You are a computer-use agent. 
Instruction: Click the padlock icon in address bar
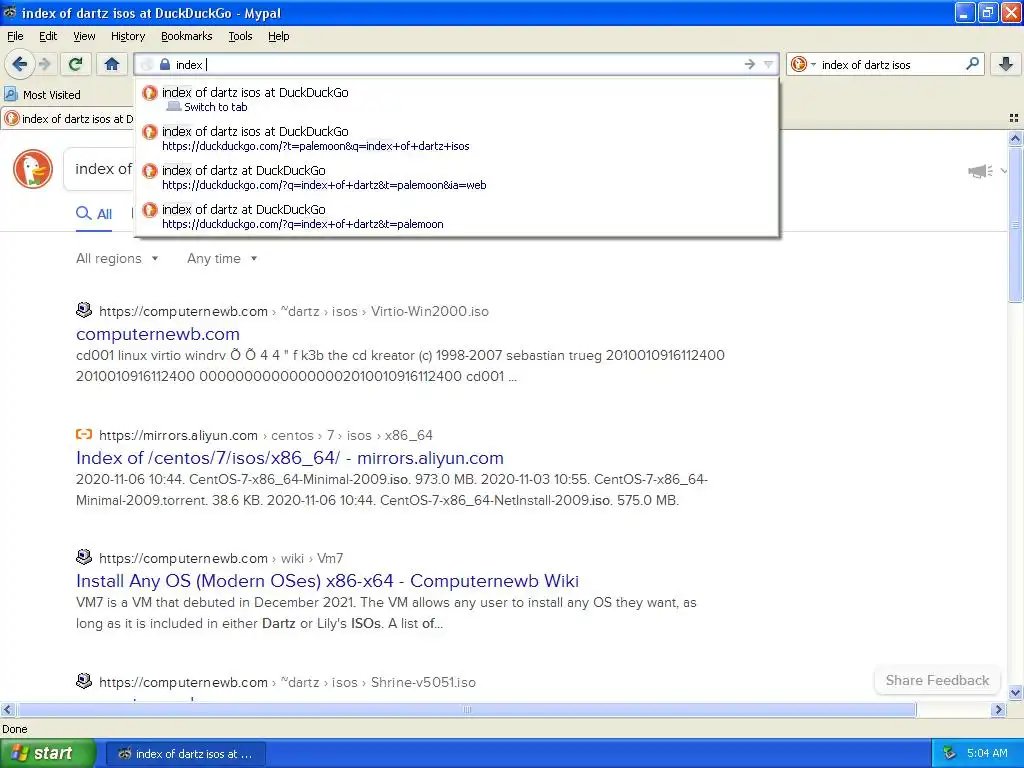165,64
